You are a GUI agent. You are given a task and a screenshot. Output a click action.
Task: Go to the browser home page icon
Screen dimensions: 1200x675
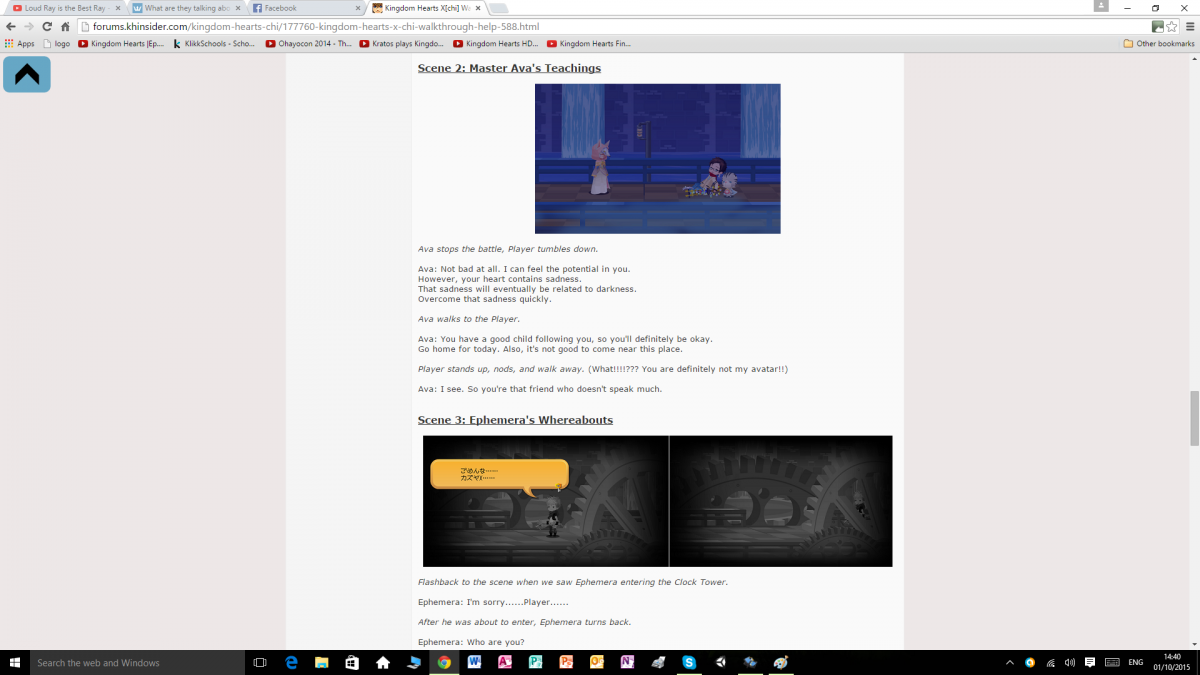point(65,27)
